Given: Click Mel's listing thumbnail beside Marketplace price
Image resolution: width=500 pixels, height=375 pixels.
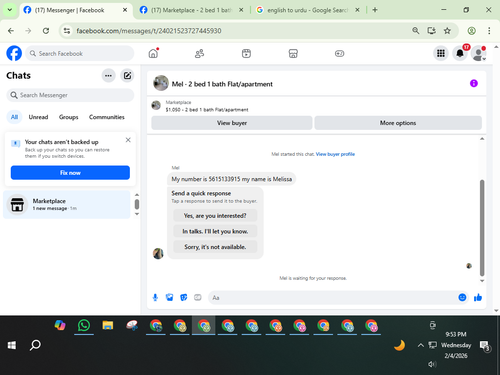Looking at the screenshot, I should tap(156, 105).
